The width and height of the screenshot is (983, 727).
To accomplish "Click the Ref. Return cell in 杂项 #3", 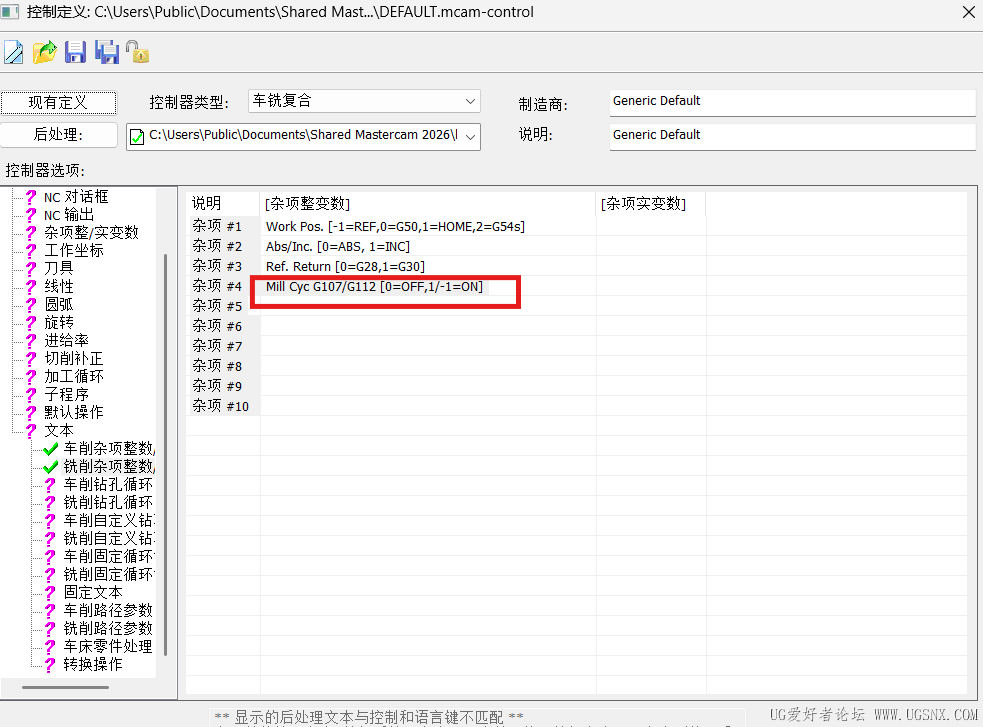I will point(428,266).
